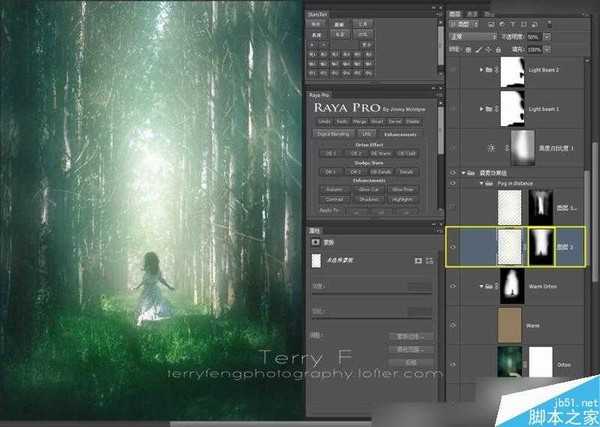Image resolution: width=600 pixels, height=427 pixels.
Task: Click the brightness/contrast adjustment sun icon
Action: click(492, 148)
